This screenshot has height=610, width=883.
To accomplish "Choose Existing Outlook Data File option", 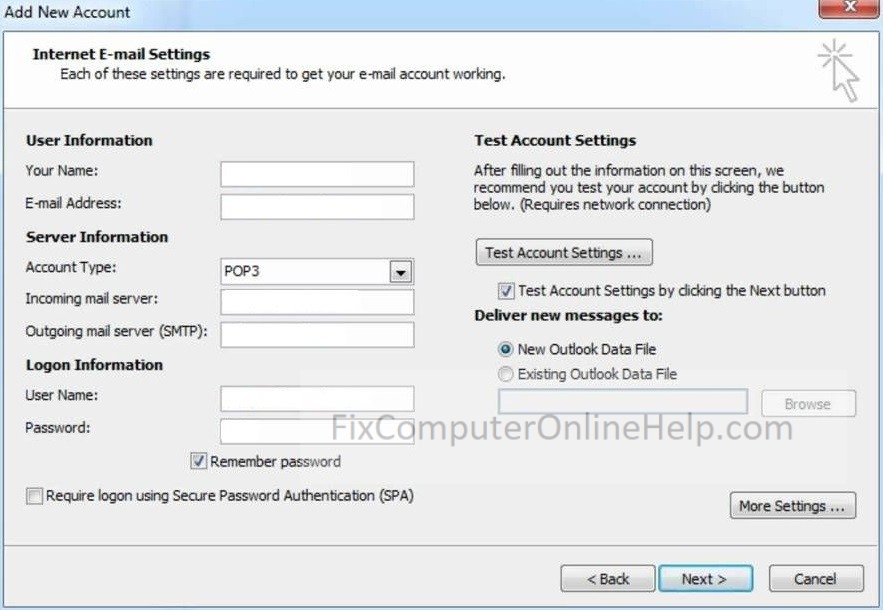I will pyautogui.click(x=506, y=374).
